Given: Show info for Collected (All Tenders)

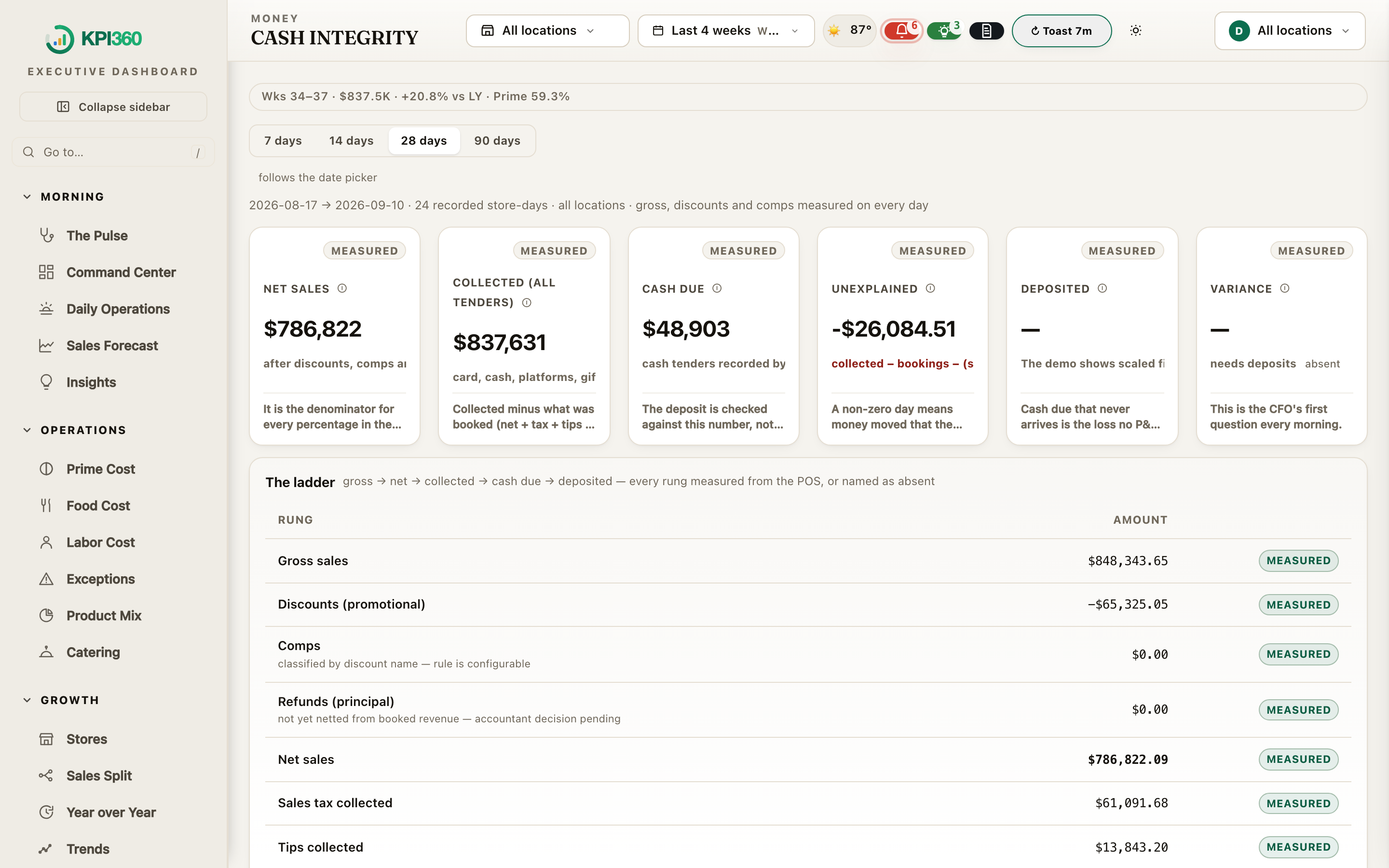Looking at the screenshot, I should click(526, 302).
